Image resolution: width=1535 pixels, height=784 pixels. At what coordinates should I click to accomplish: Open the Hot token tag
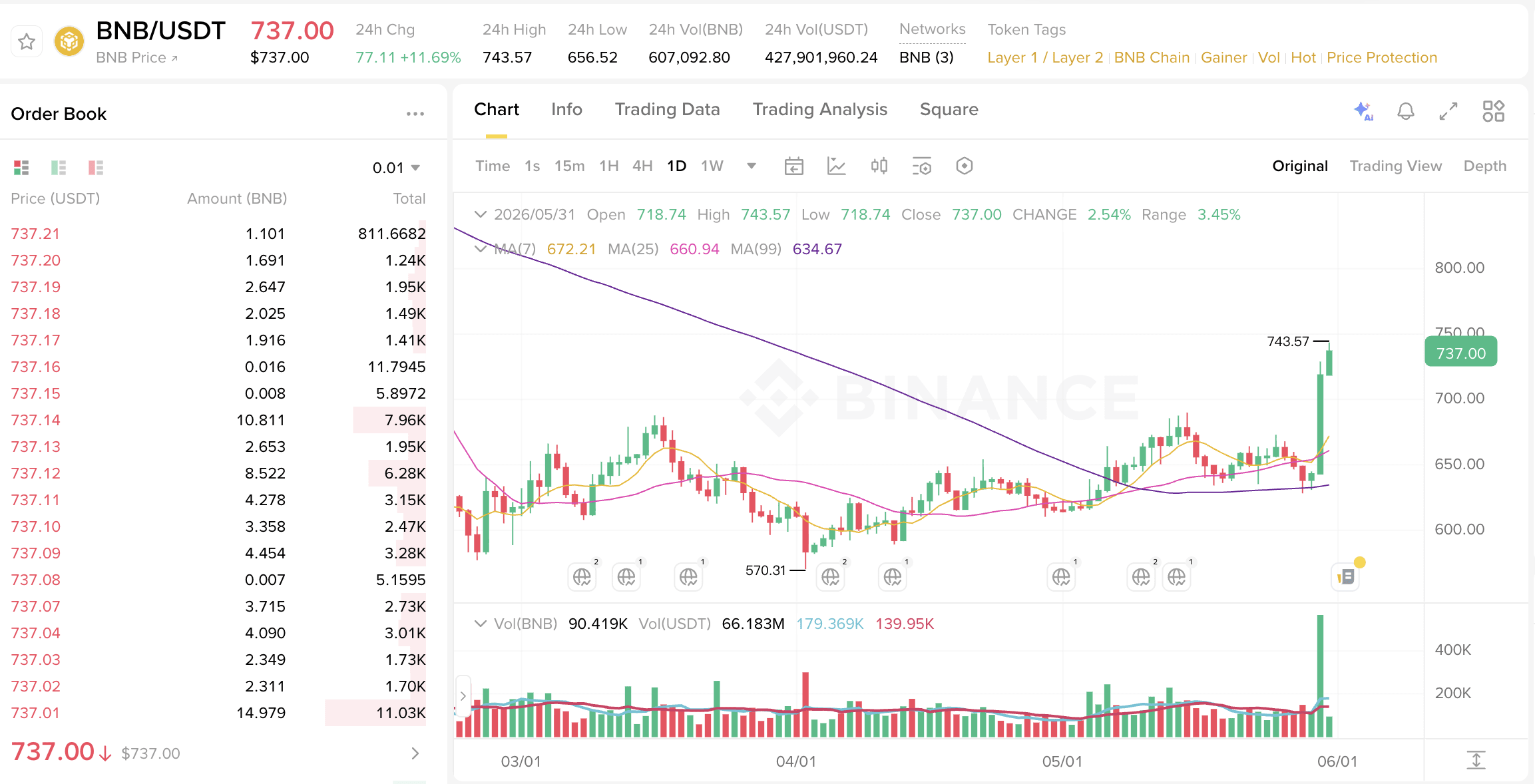(x=1303, y=58)
